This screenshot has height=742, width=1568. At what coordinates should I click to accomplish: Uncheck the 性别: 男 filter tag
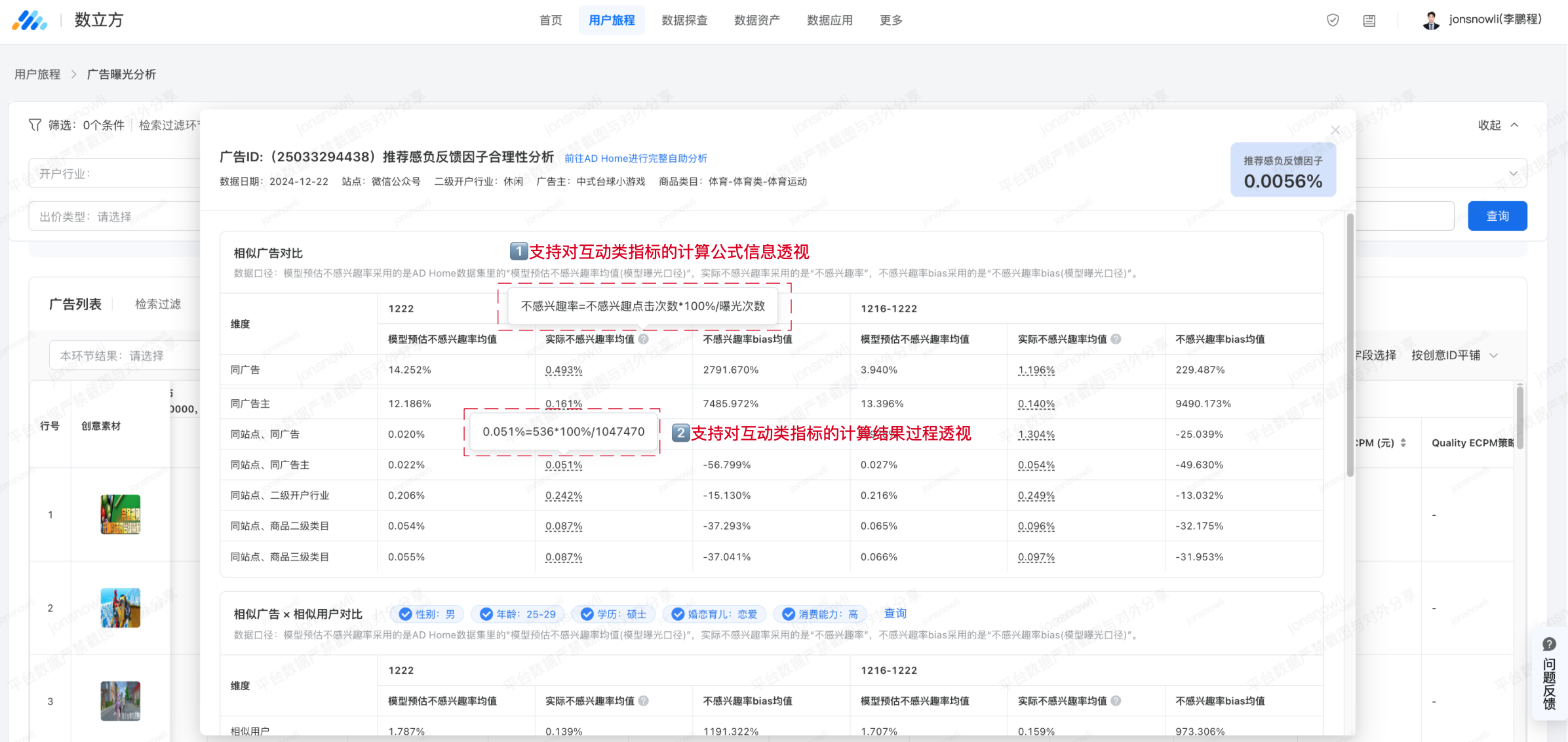pyautogui.click(x=427, y=614)
